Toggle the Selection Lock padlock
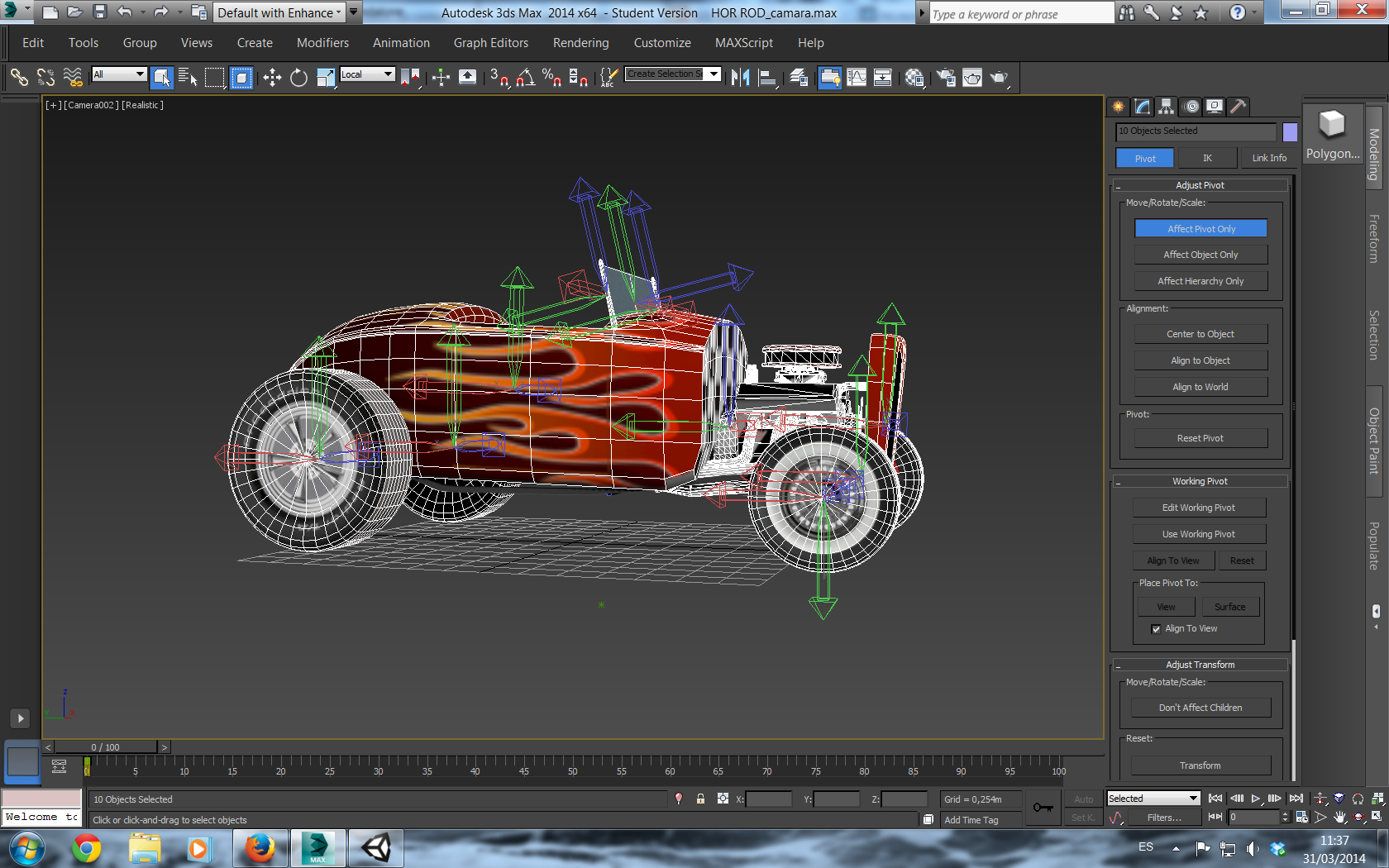Viewport: 1389px width, 868px height. pyautogui.click(x=700, y=799)
